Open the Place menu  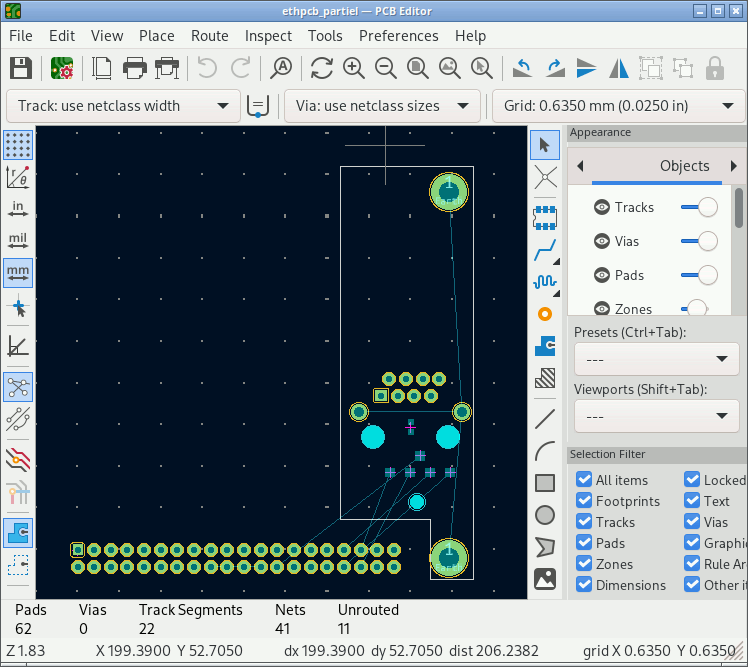coord(156,36)
